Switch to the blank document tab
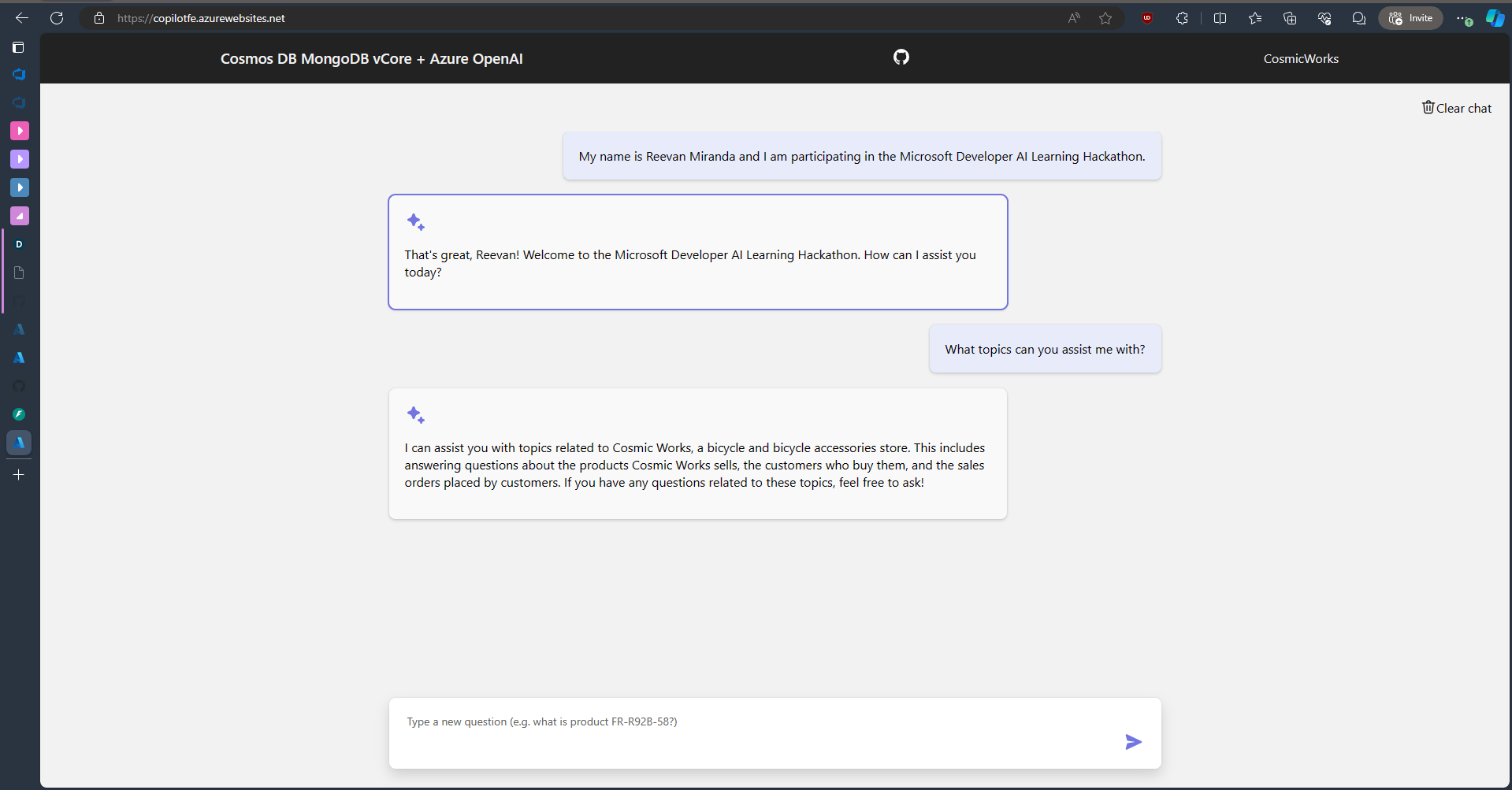The width and height of the screenshot is (1512, 790). pyautogui.click(x=20, y=273)
